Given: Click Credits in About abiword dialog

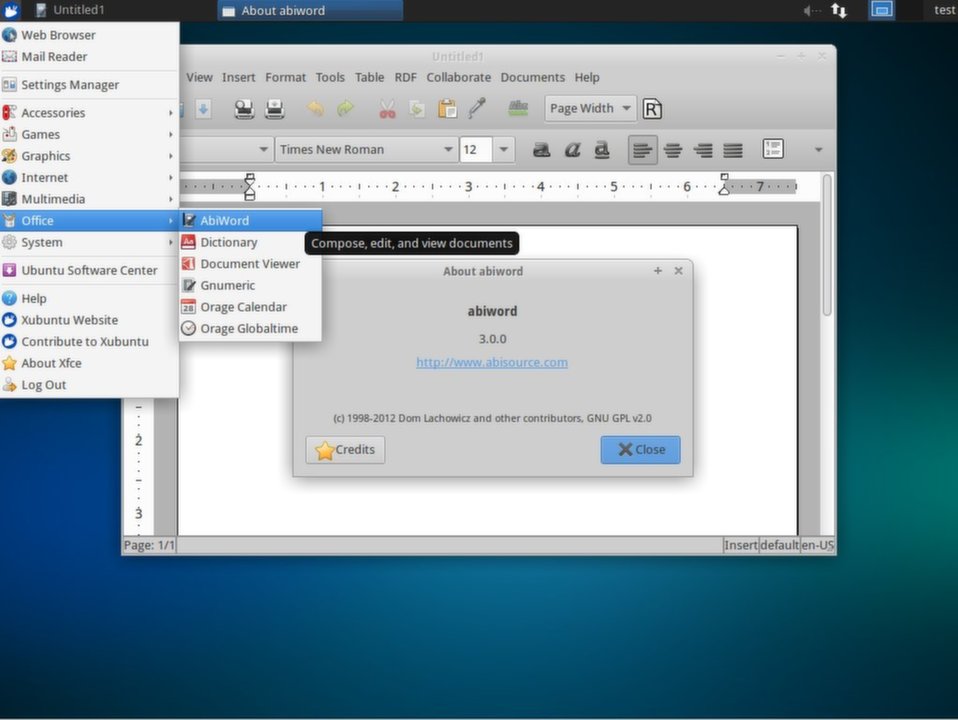Looking at the screenshot, I should pyautogui.click(x=345, y=450).
